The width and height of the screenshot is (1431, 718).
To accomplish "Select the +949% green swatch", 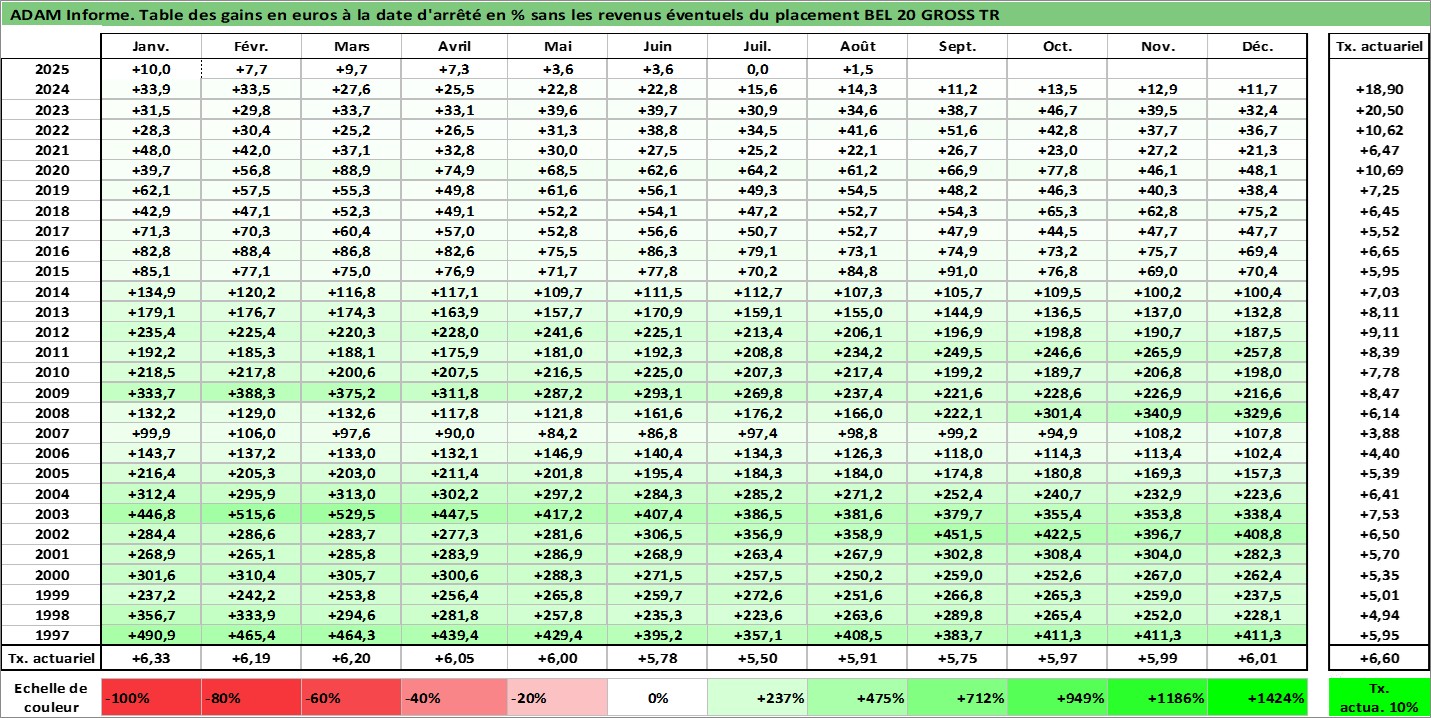I will 1057,698.
